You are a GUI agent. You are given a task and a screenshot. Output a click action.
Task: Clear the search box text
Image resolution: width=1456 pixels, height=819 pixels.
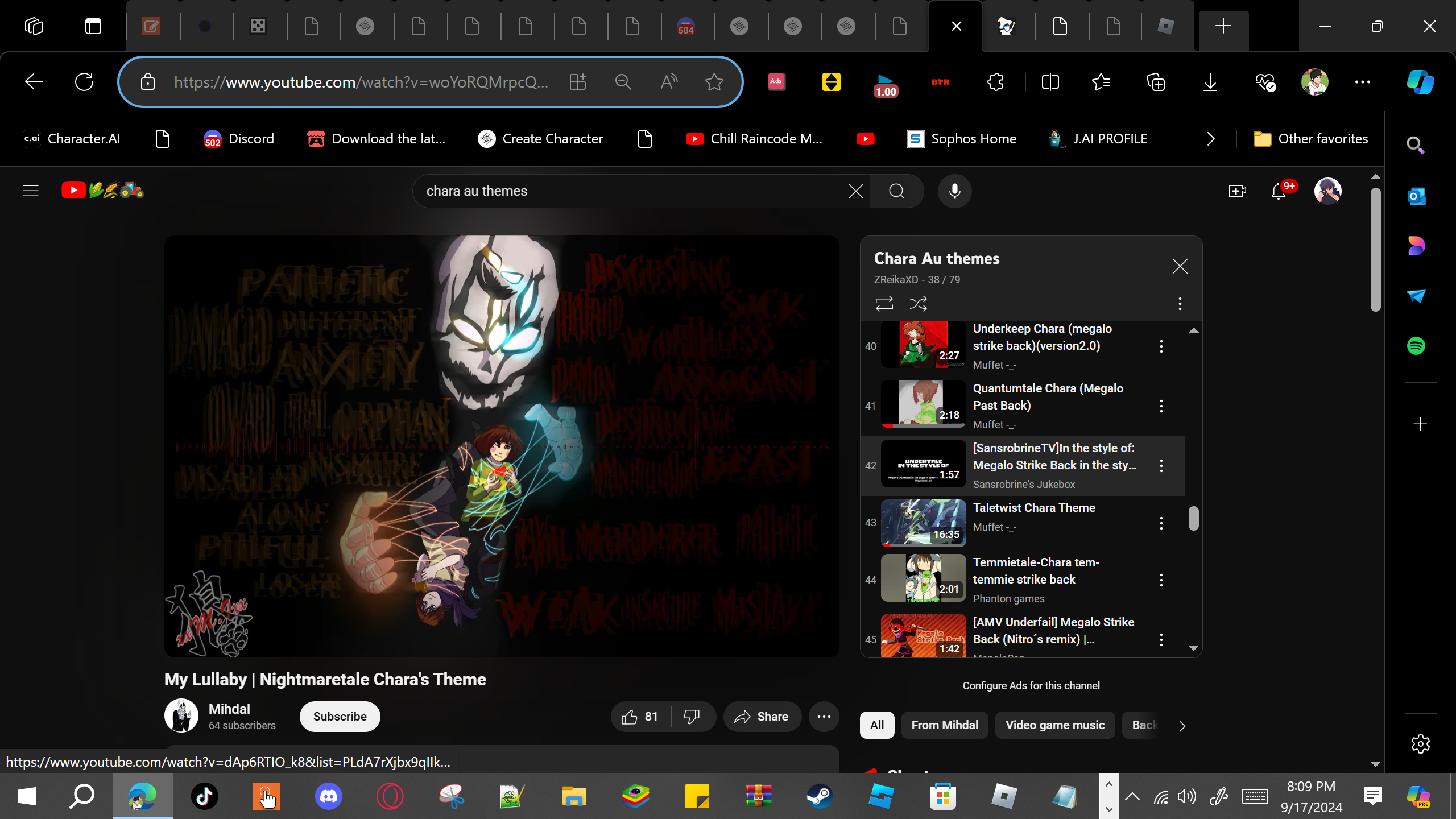pyautogui.click(x=855, y=191)
